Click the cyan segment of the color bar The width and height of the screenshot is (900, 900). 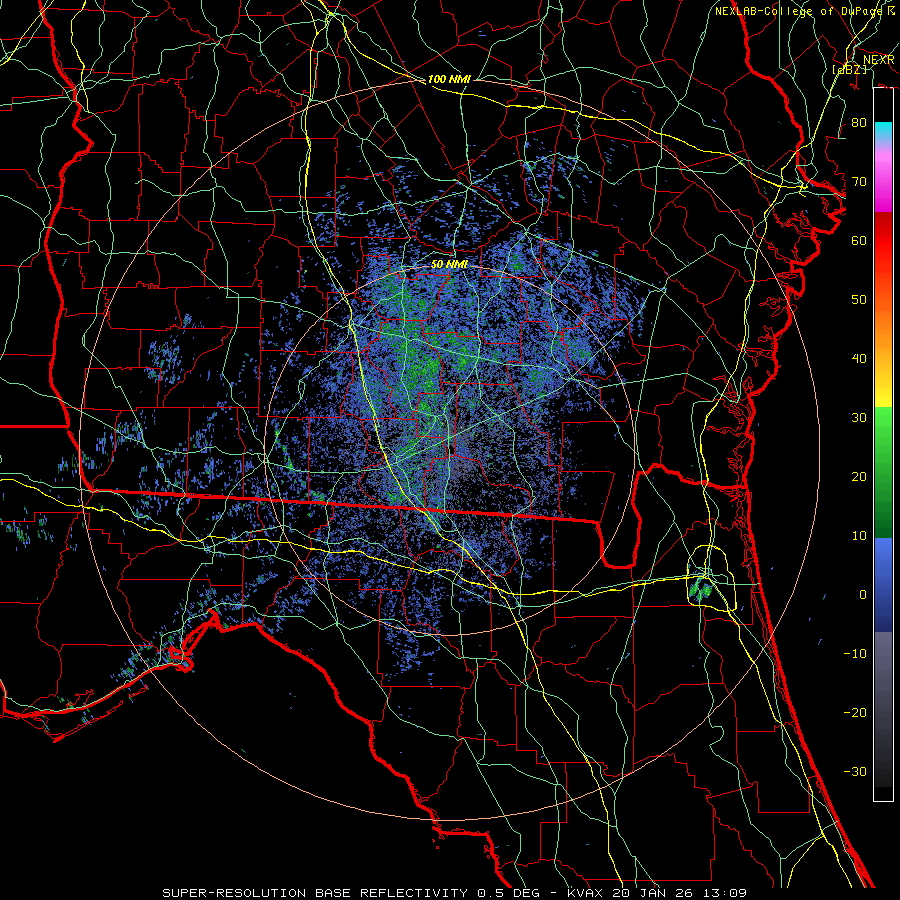883,133
